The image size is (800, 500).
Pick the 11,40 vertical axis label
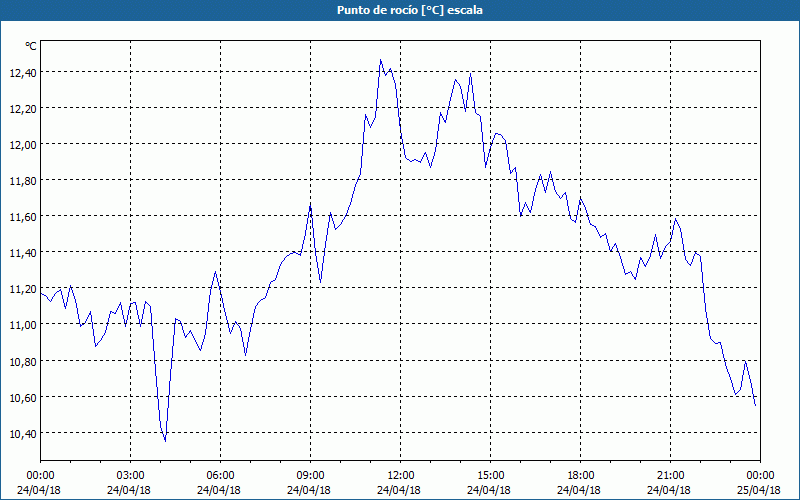(x=23, y=253)
